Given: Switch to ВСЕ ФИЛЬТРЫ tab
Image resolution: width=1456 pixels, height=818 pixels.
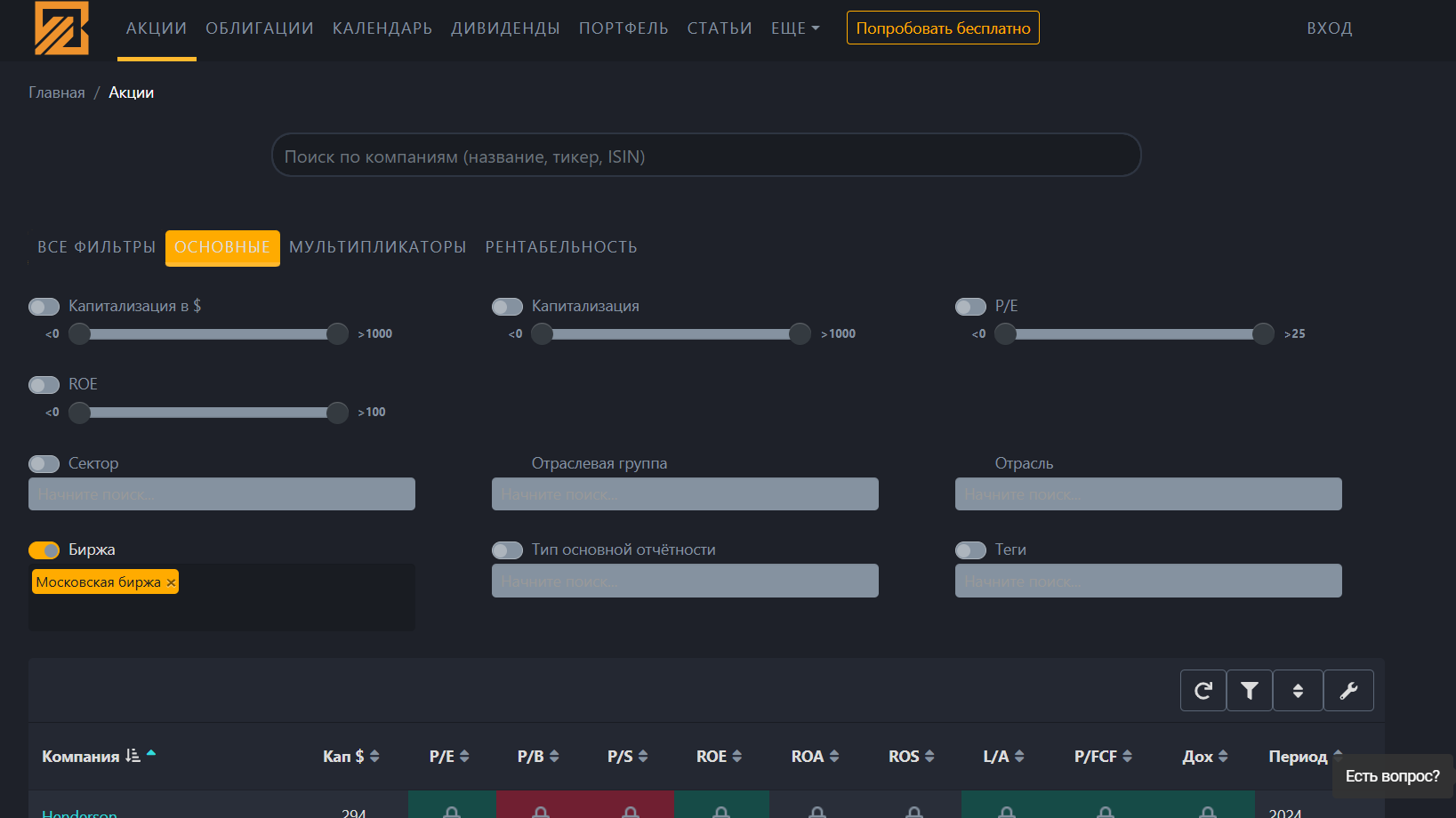Looking at the screenshot, I should [x=96, y=247].
